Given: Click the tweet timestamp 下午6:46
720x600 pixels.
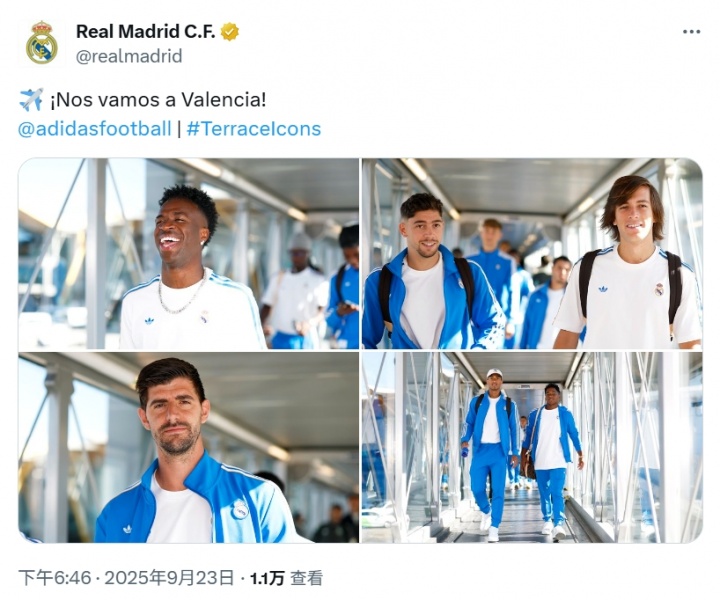Looking at the screenshot, I should (55, 578).
